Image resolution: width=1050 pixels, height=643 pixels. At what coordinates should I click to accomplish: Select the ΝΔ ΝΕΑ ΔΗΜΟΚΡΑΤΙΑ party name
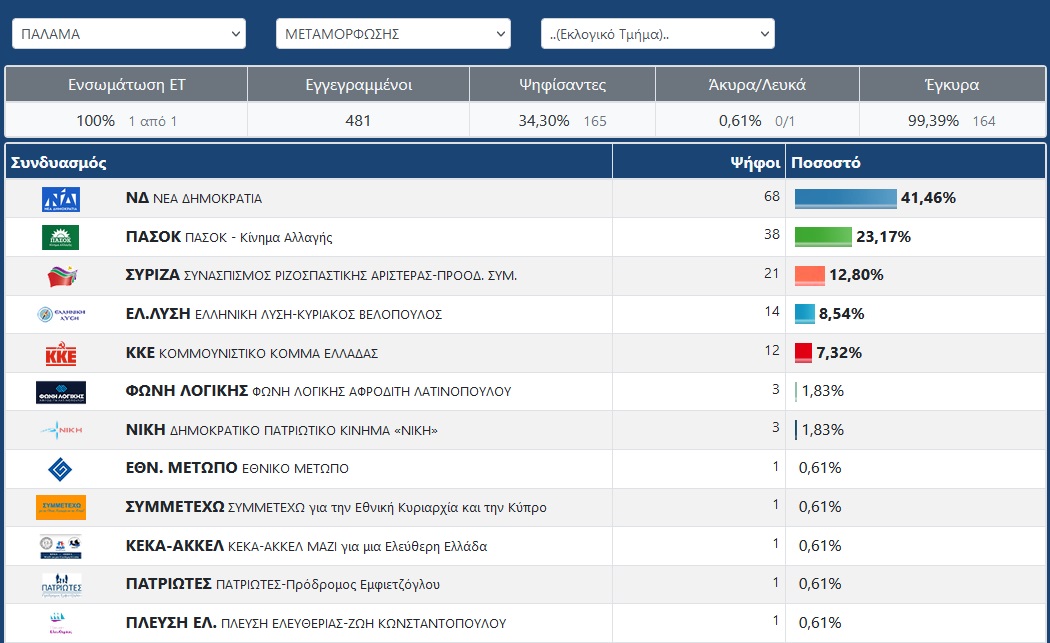(x=194, y=198)
